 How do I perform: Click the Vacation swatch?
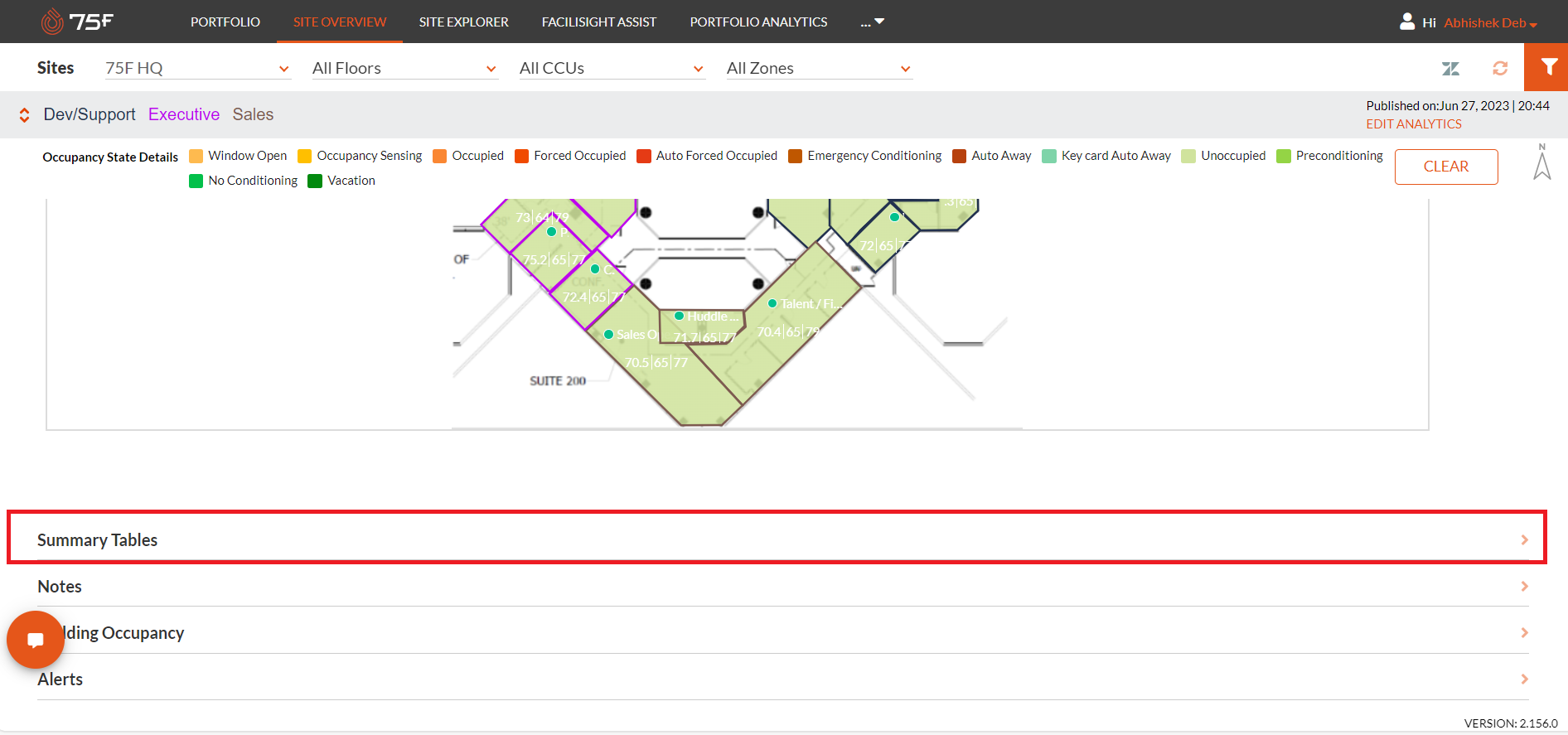[x=315, y=181]
